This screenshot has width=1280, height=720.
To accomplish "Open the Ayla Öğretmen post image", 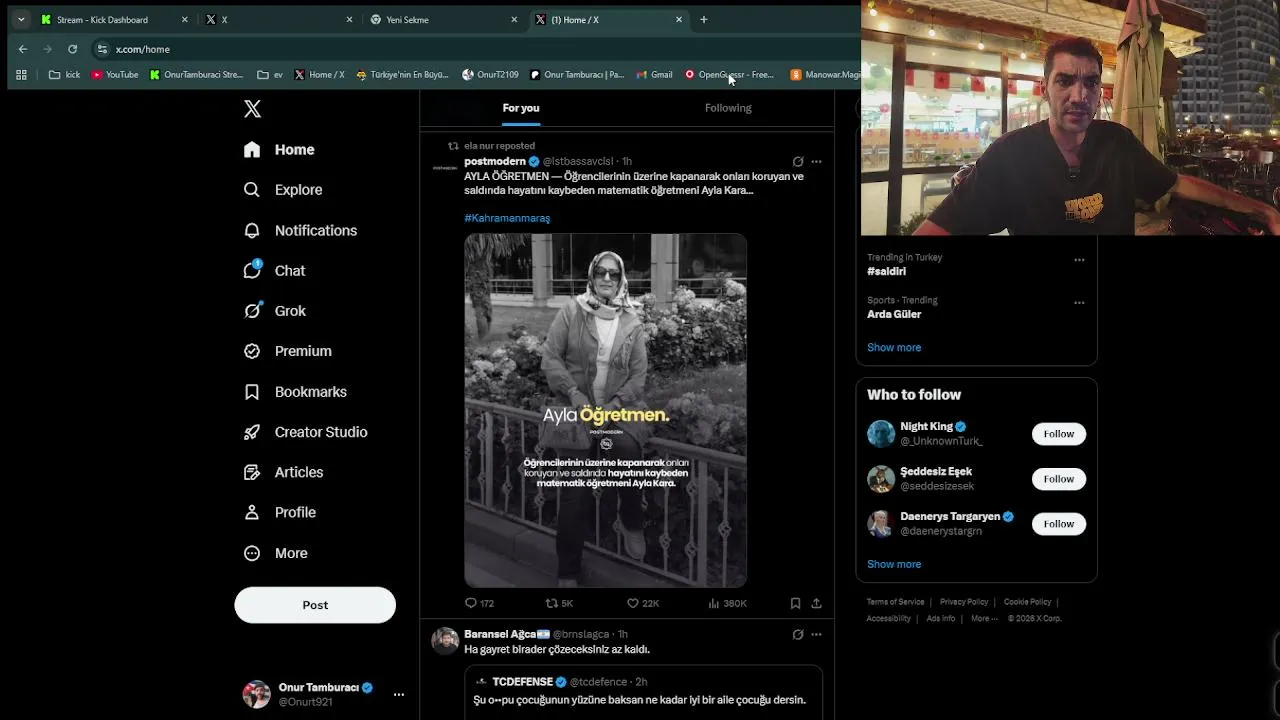I will click(x=605, y=410).
